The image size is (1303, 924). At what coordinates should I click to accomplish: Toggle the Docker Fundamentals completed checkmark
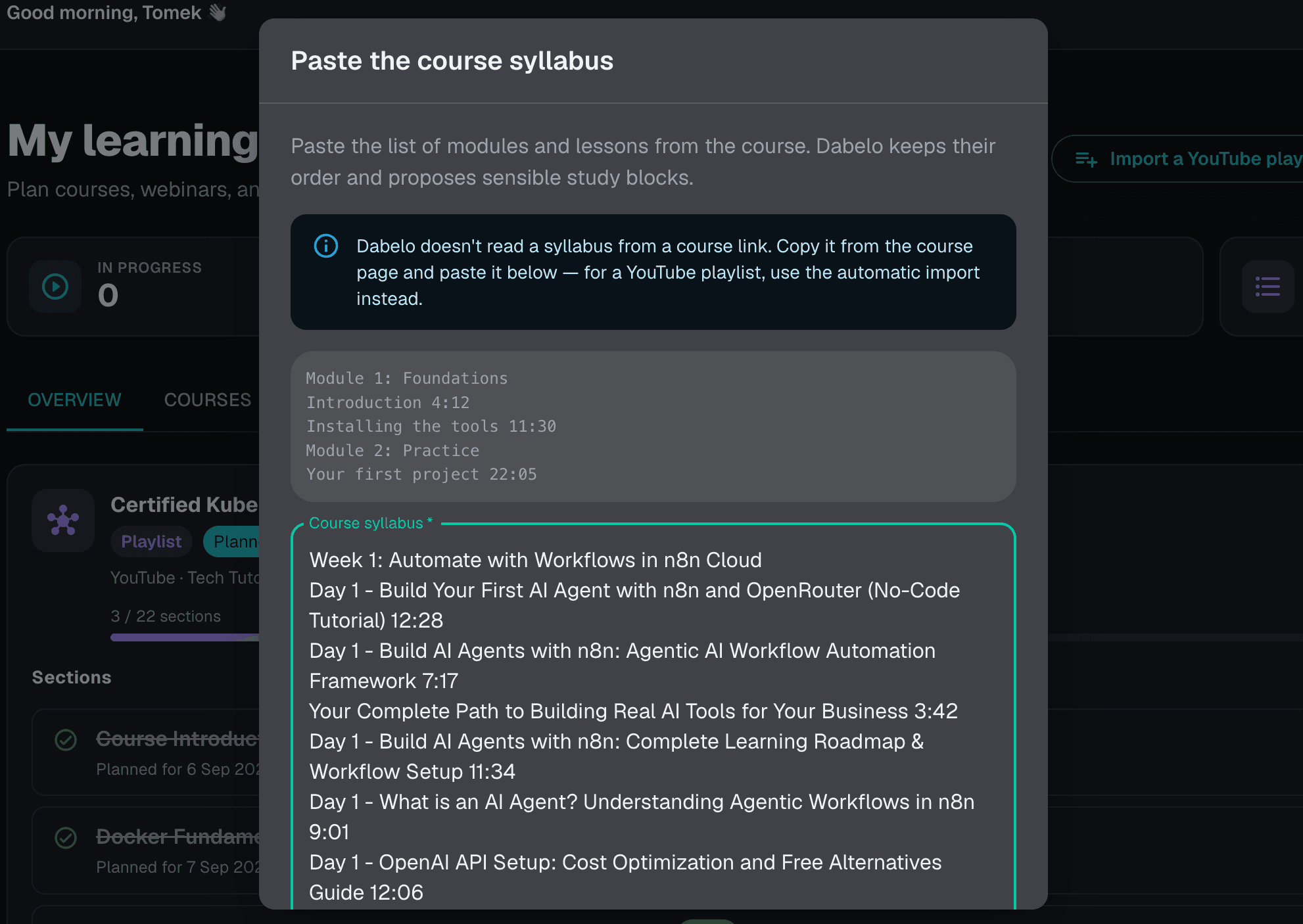(x=66, y=838)
